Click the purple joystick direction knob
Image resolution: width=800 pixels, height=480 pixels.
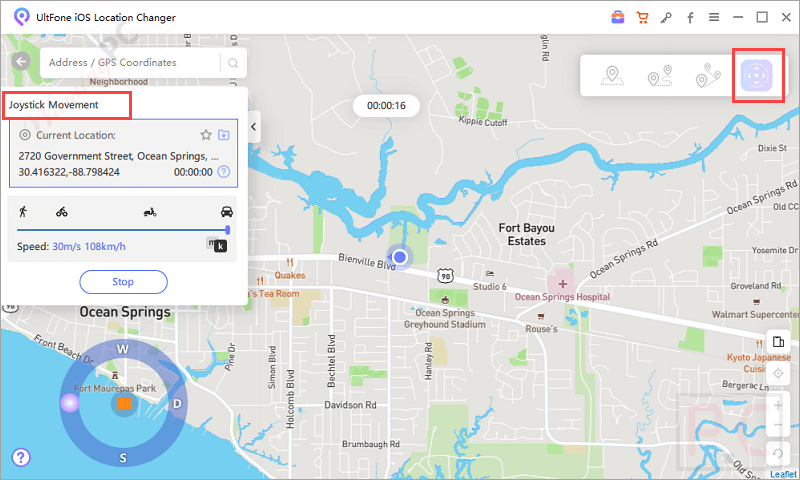pos(69,403)
